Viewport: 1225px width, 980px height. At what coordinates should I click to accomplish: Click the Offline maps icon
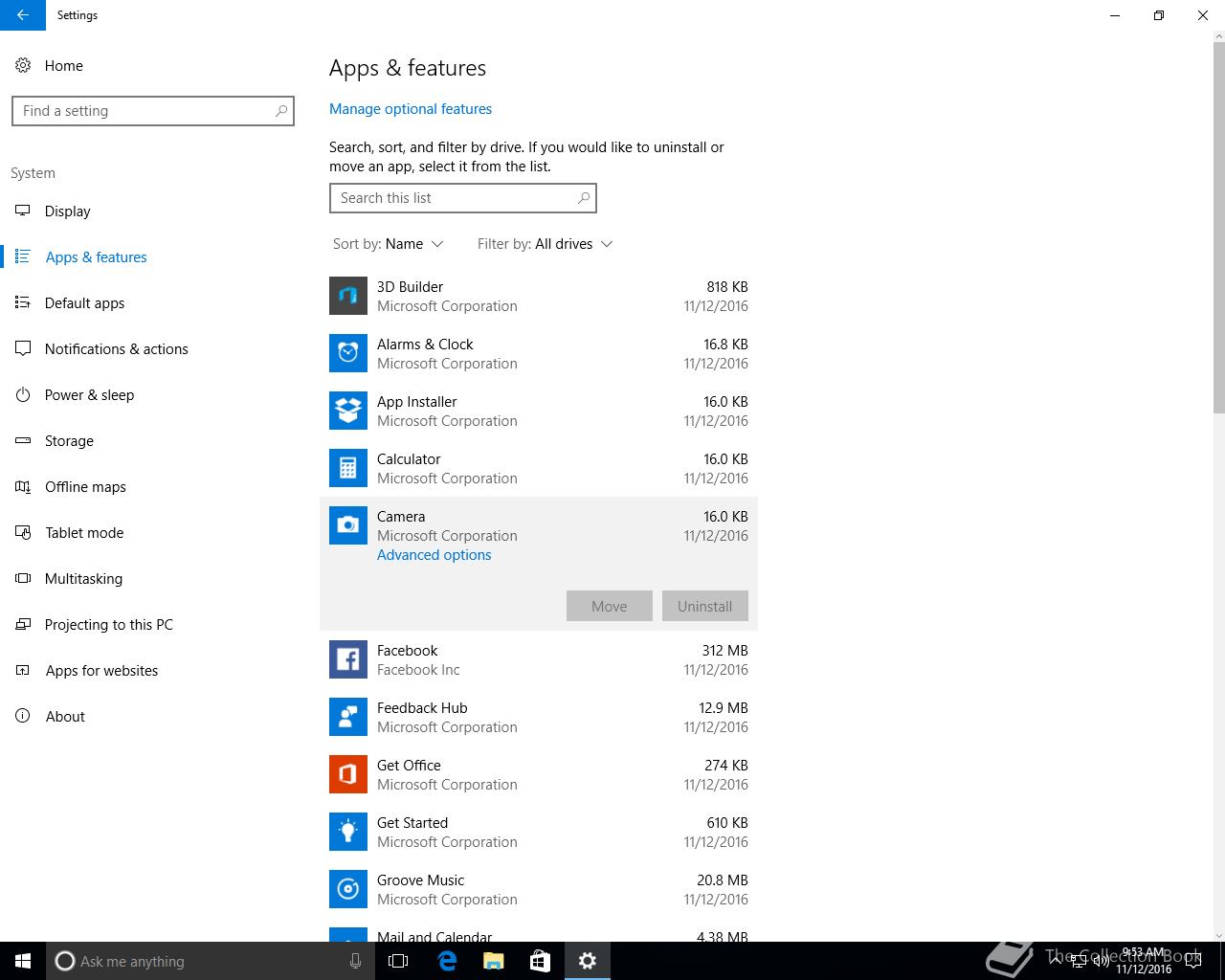[23, 486]
